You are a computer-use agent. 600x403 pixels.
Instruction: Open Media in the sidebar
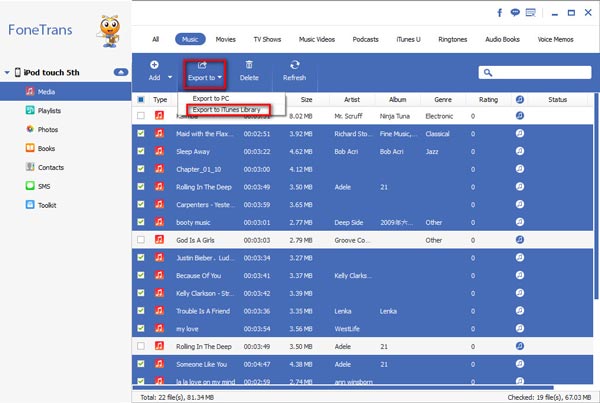pyautogui.click(x=65, y=92)
